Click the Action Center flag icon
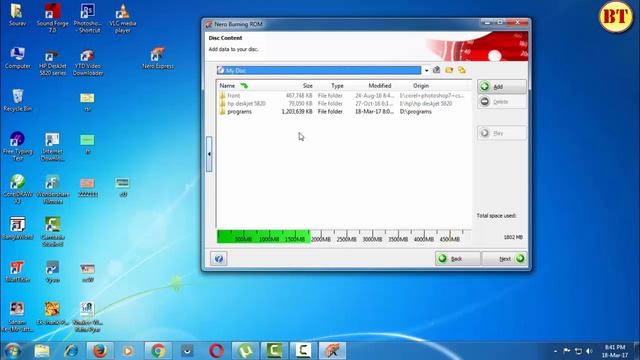The image size is (640, 360). 567,351
